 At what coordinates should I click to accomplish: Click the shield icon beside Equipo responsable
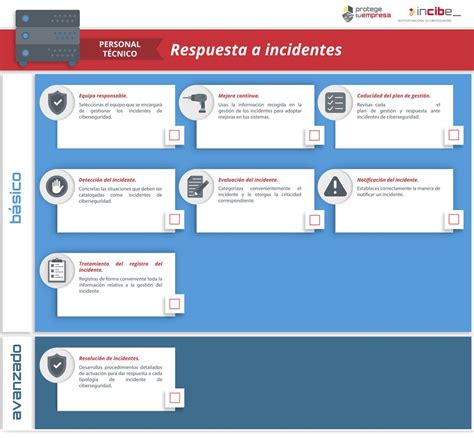click(57, 103)
